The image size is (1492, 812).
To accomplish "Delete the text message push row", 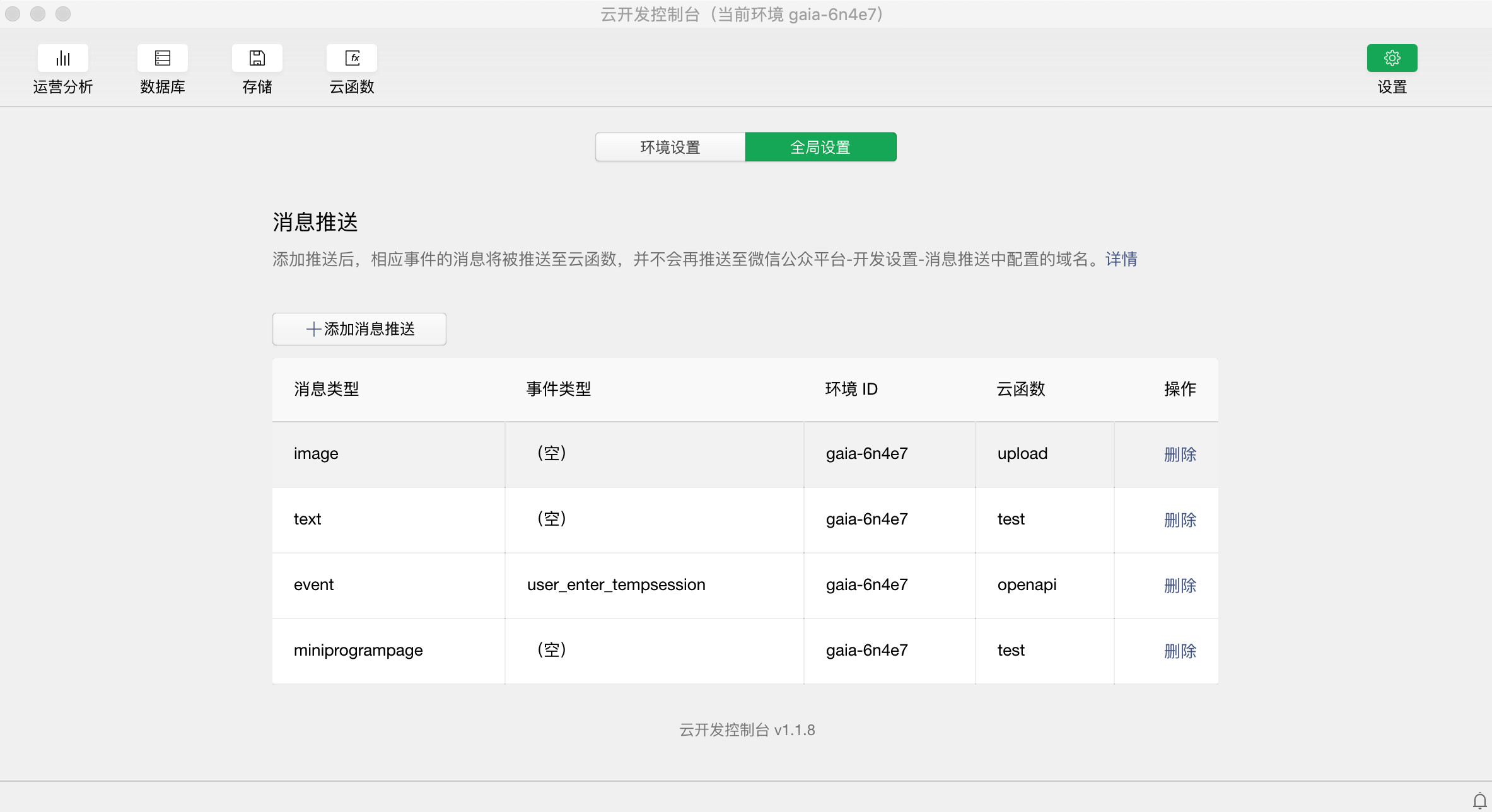I will point(1179,519).
